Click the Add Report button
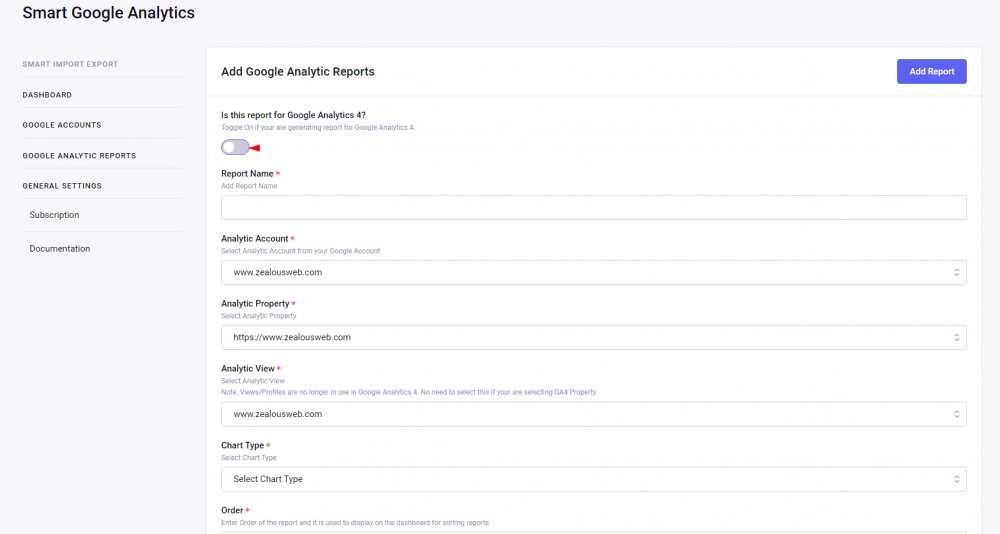This screenshot has height=534, width=1000. (931, 71)
